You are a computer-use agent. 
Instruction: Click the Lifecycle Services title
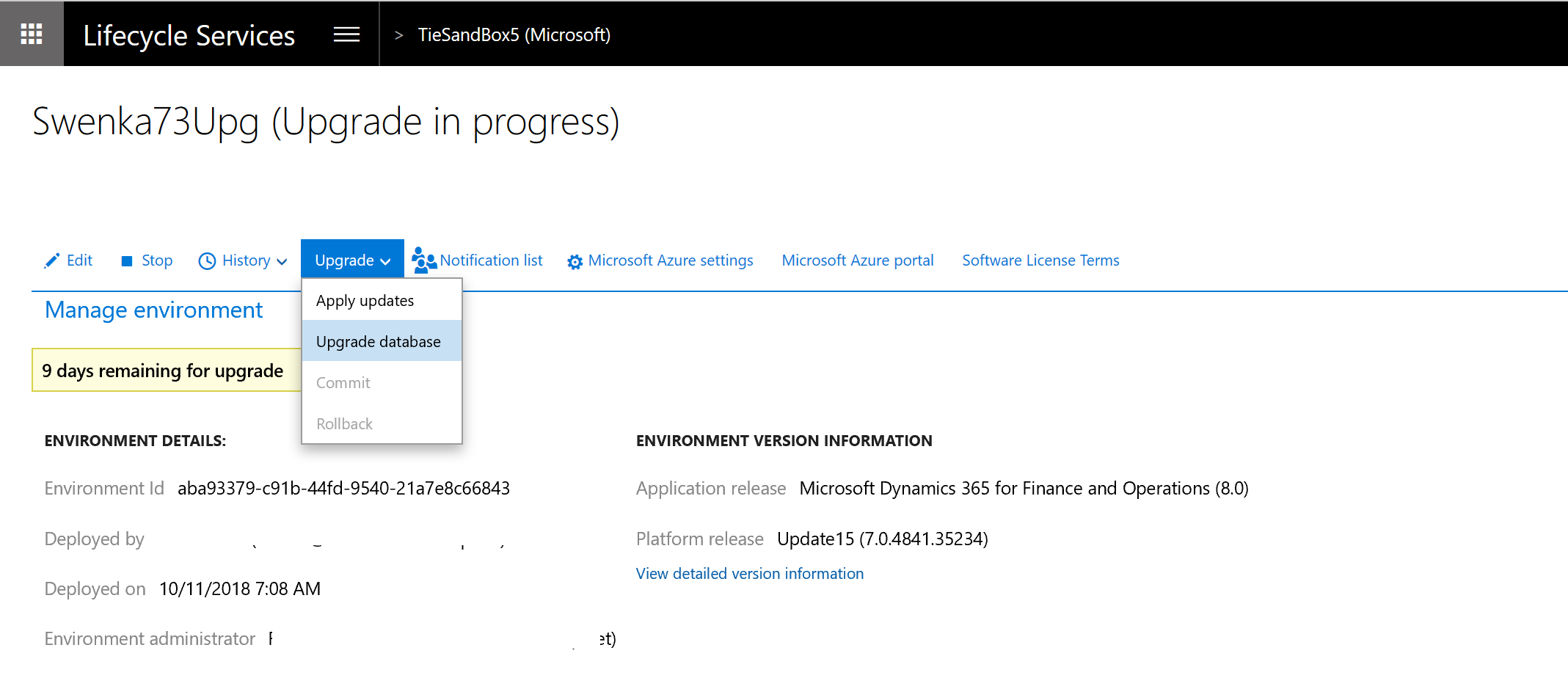tap(189, 35)
